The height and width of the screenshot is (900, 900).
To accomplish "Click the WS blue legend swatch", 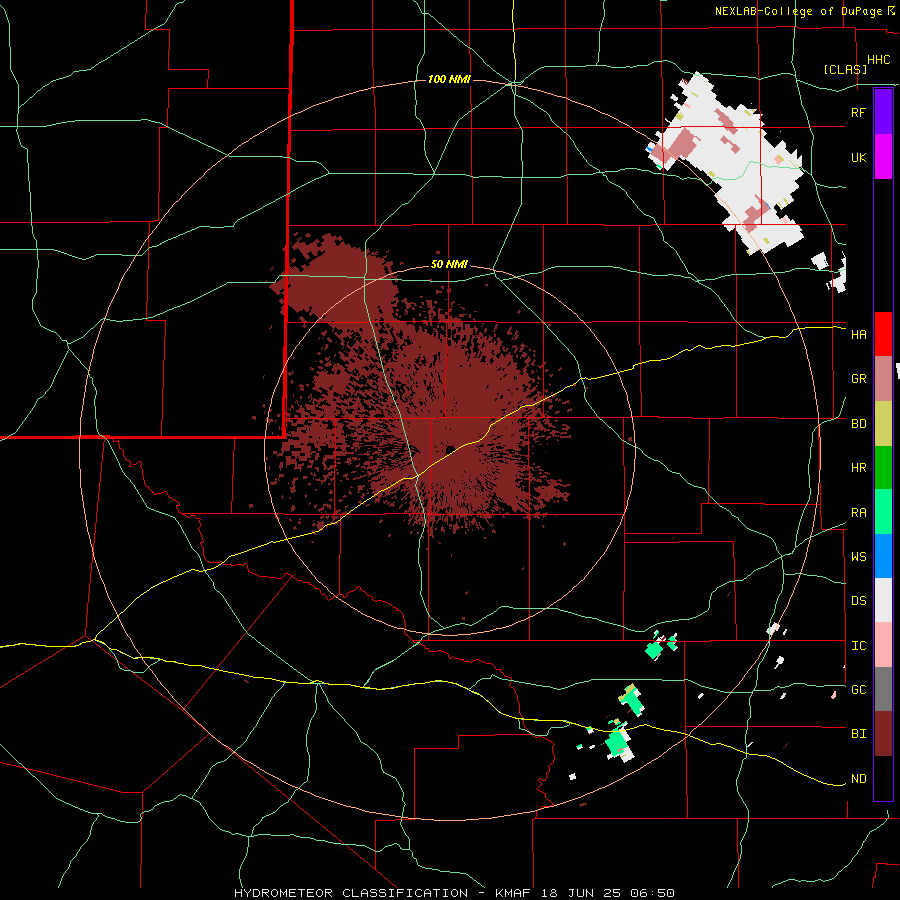I will (883, 556).
